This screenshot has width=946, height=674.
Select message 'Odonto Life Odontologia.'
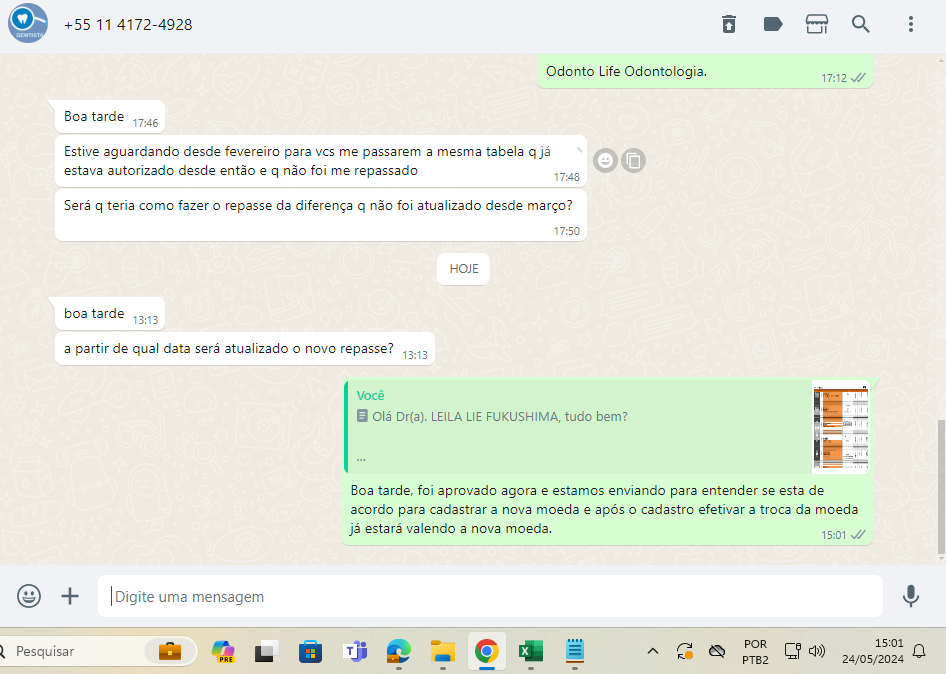704,72
